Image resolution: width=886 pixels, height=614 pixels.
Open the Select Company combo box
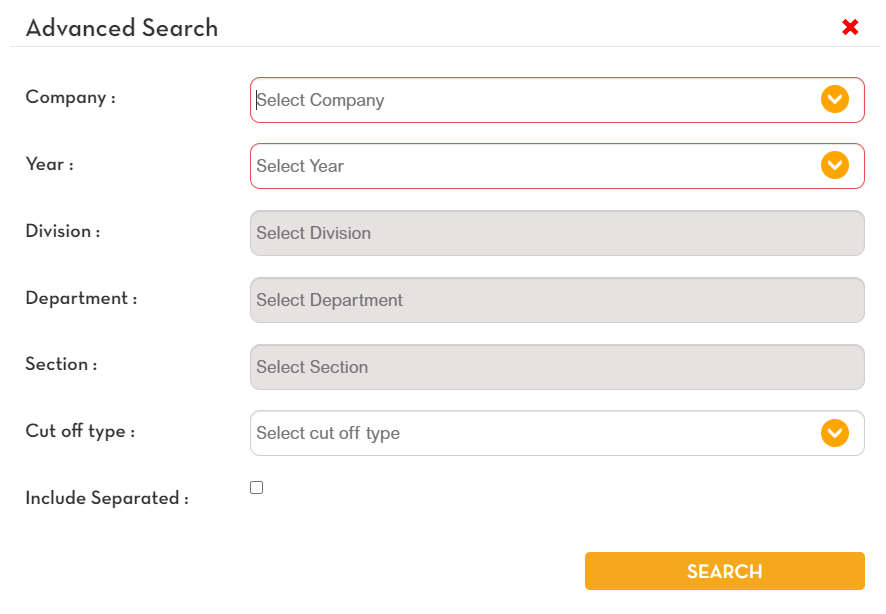(530, 100)
